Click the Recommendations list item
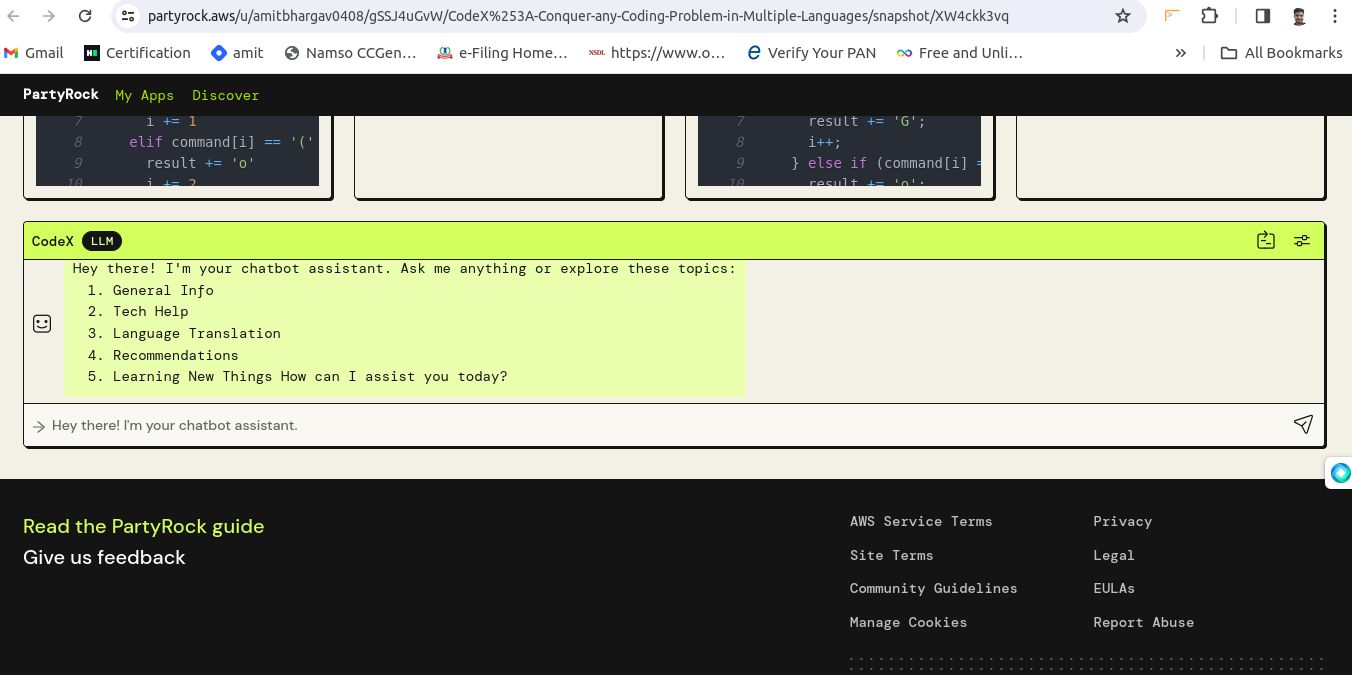The height and width of the screenshot is (675, 1352). [176, 355]
